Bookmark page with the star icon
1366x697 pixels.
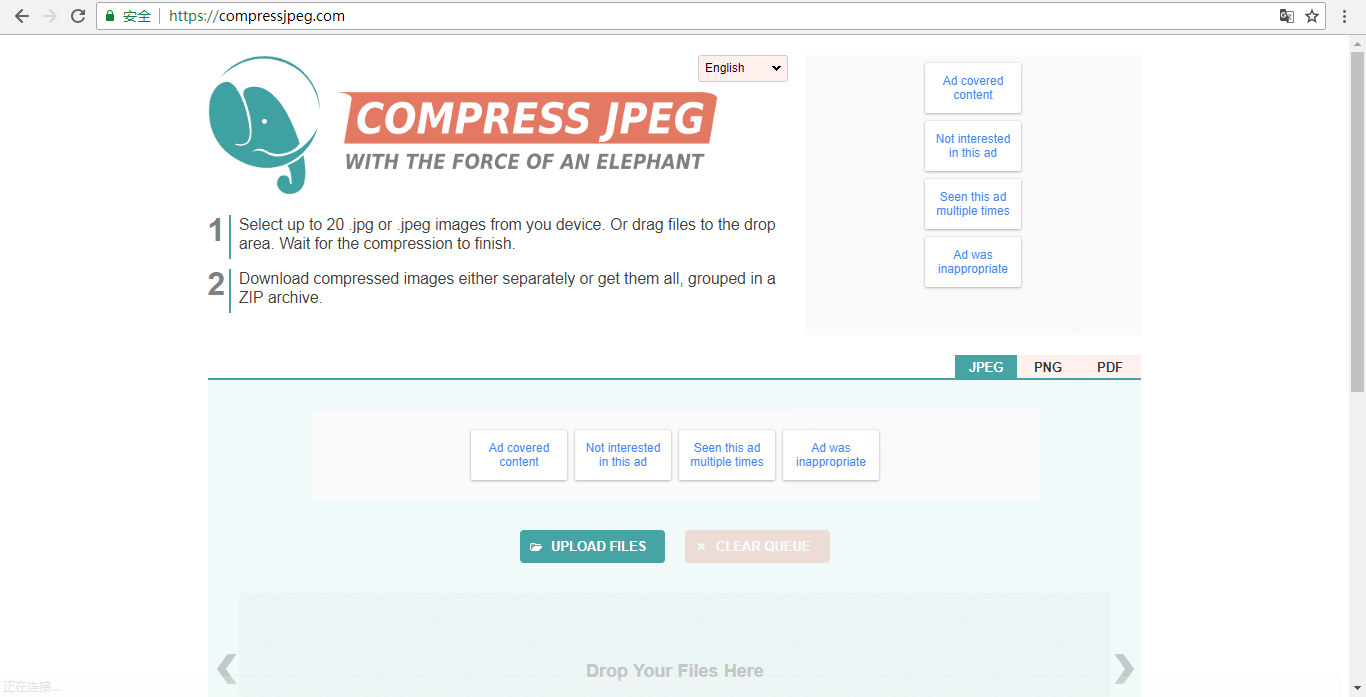pyautogui.click(x=1312, y=16)
